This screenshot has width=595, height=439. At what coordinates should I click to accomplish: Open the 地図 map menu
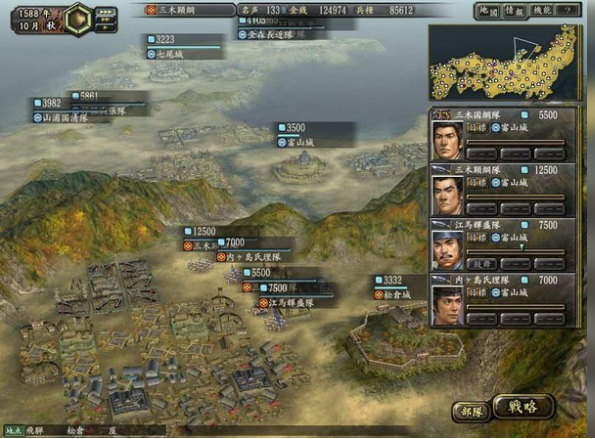pos(488,10)
